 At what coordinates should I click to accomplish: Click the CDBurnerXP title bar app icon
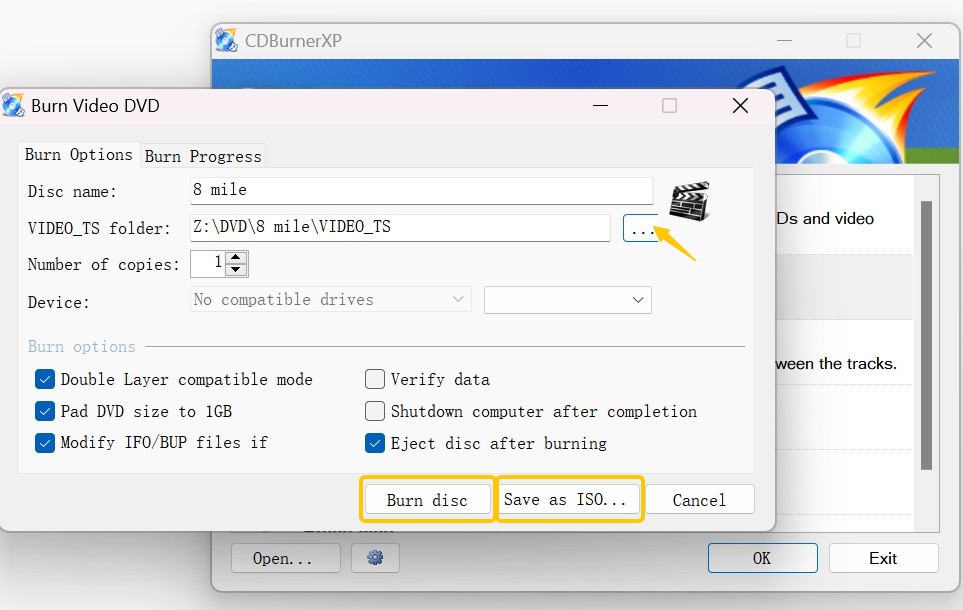(x=227, y=41)
